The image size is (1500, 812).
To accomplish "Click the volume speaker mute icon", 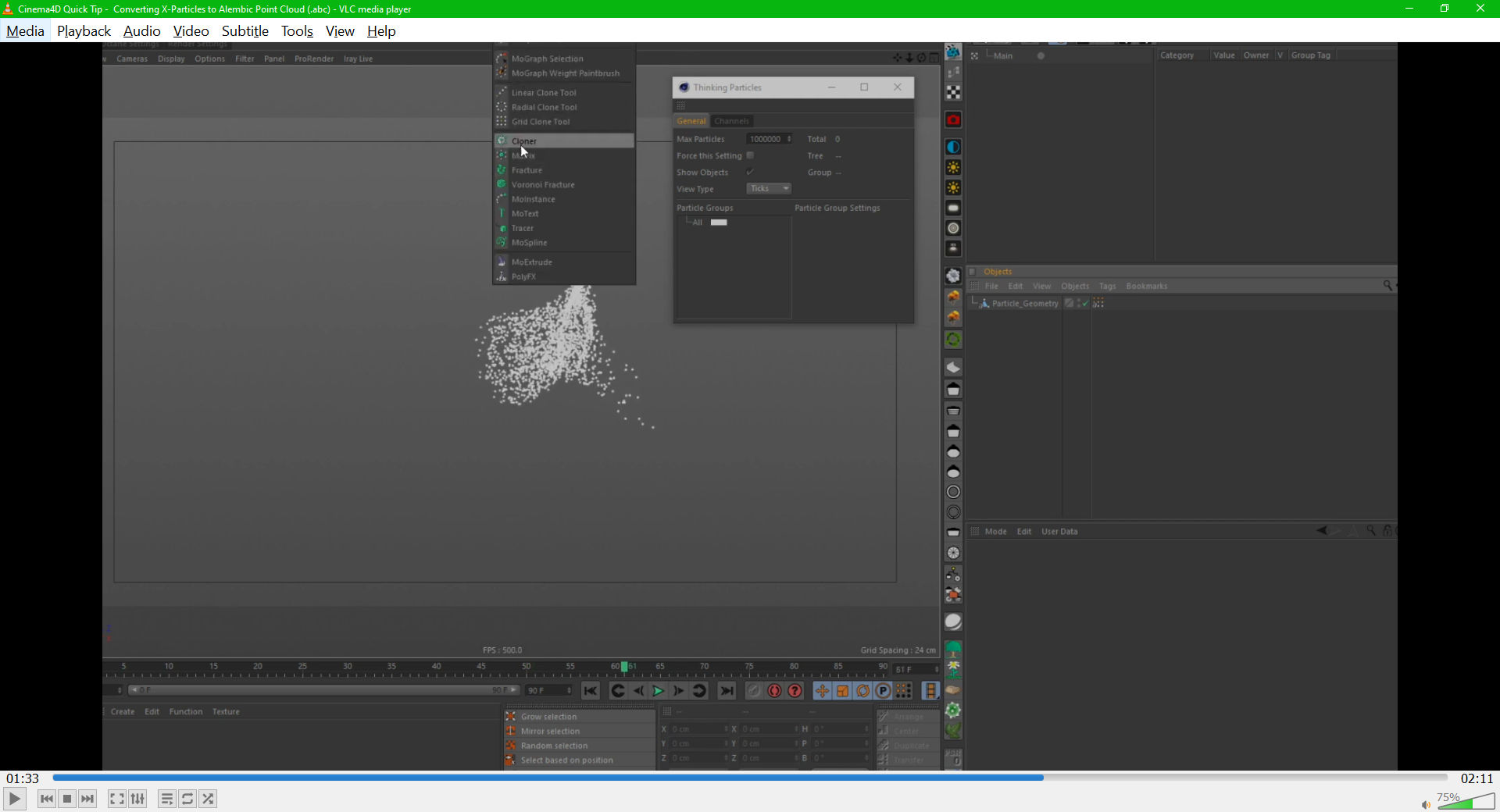I will click(x=1426, y=804).
